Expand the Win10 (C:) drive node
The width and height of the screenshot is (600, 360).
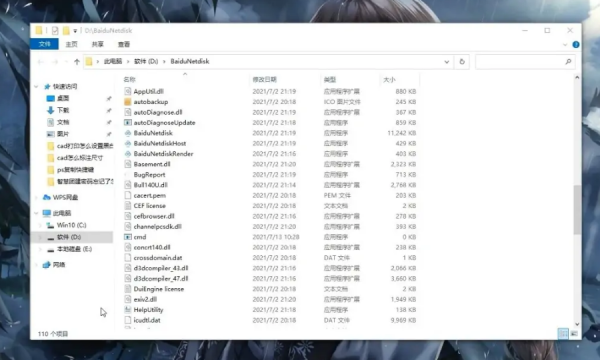click(x=41, y=225)
